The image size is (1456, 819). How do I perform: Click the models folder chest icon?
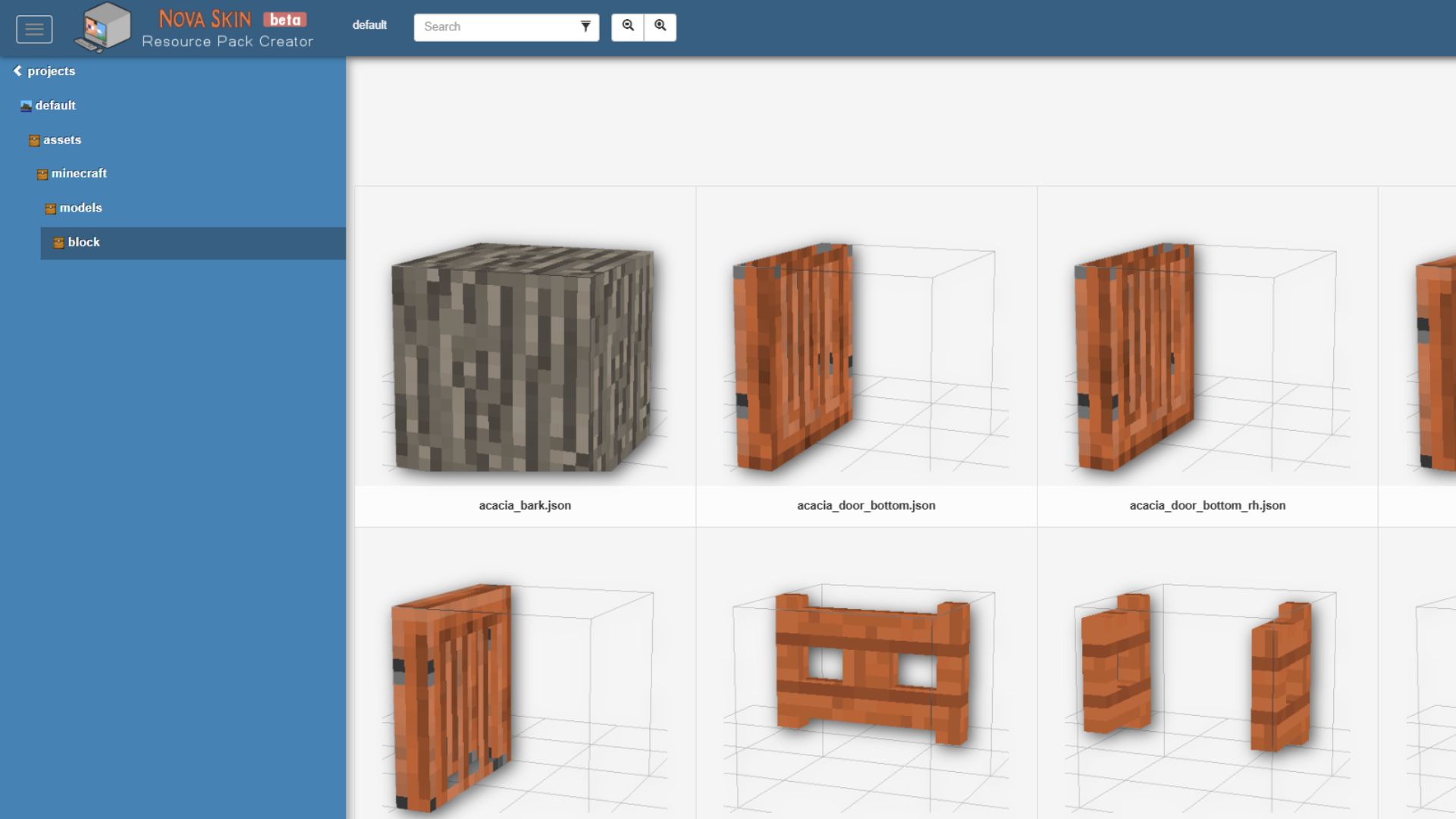(x=51, y=209)
